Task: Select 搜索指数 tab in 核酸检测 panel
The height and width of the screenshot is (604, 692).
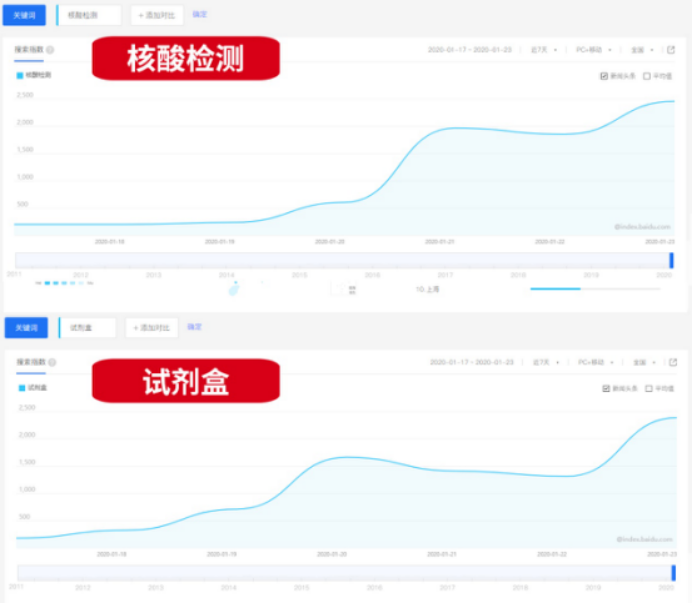Action: [29, 50]
